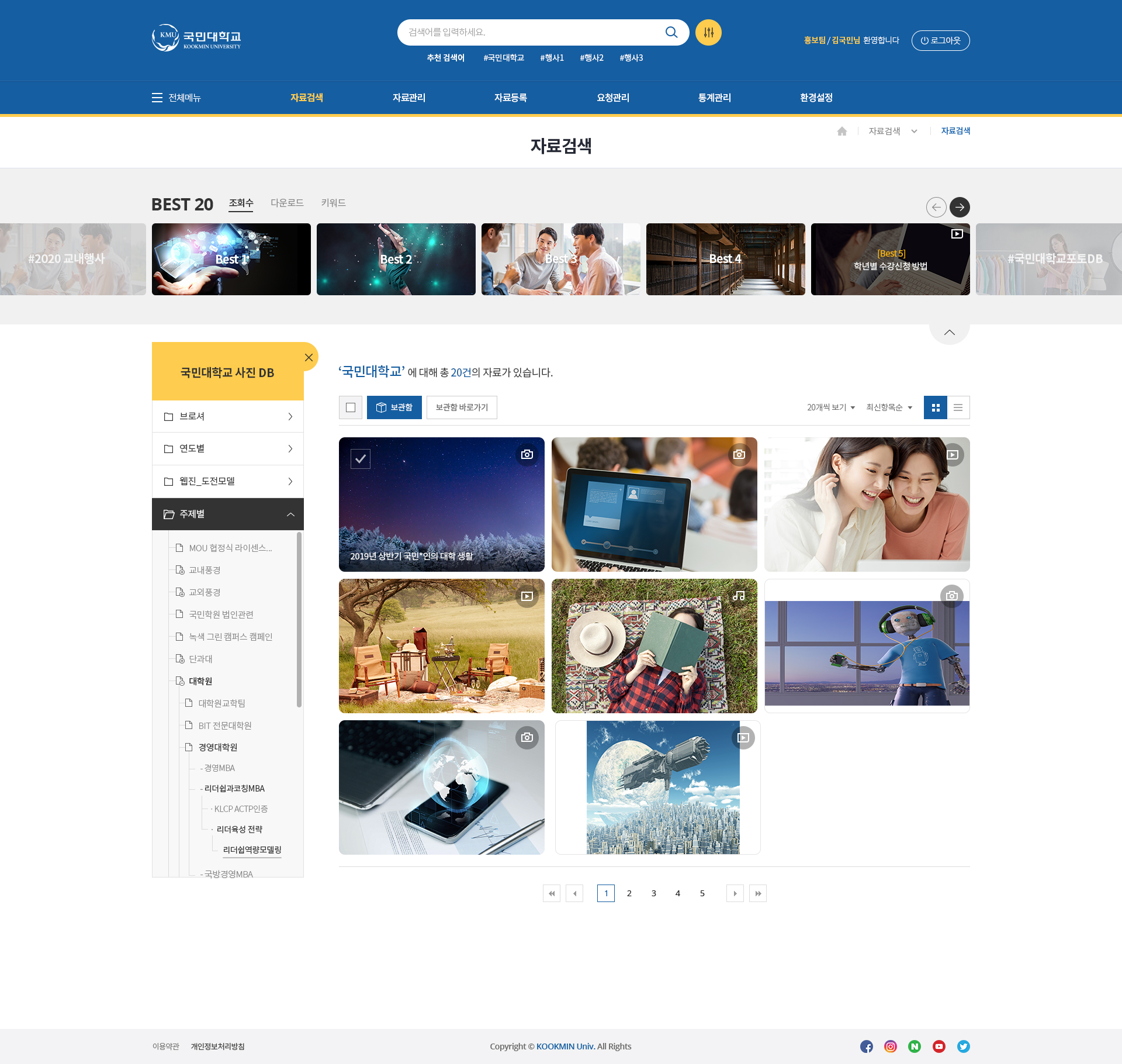Go to next BEST 20 slide
The width and height of the screenshot is (1122, 1064).
(x=960, y=207)
